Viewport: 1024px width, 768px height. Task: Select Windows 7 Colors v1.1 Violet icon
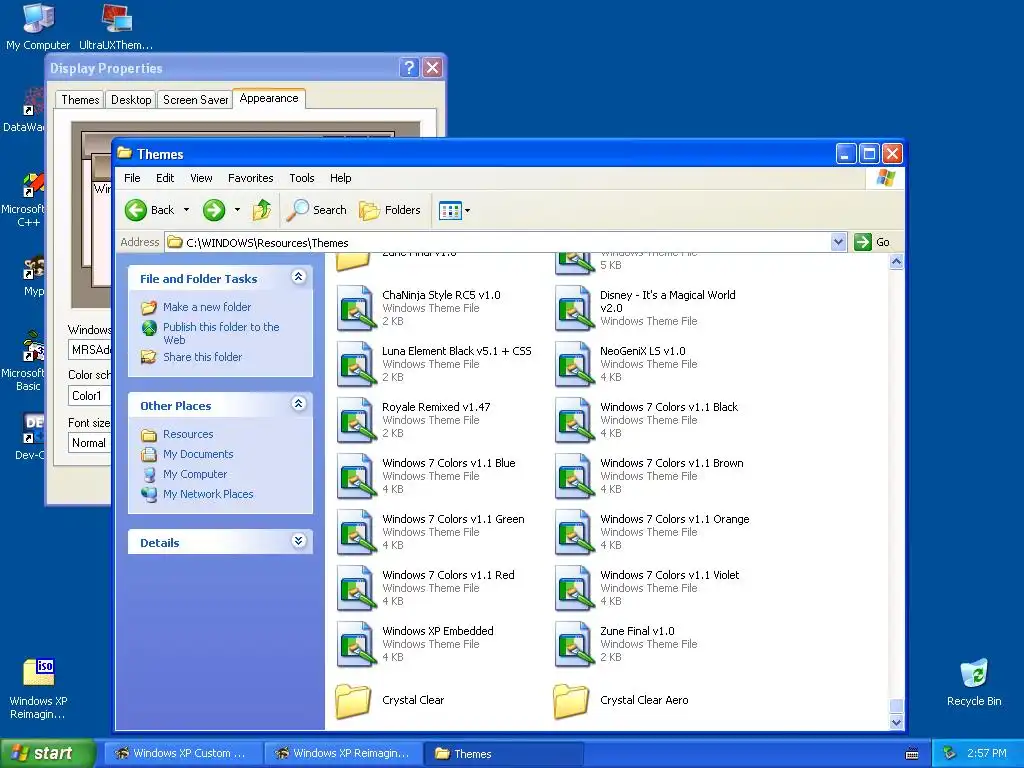[x=575, y=589]
